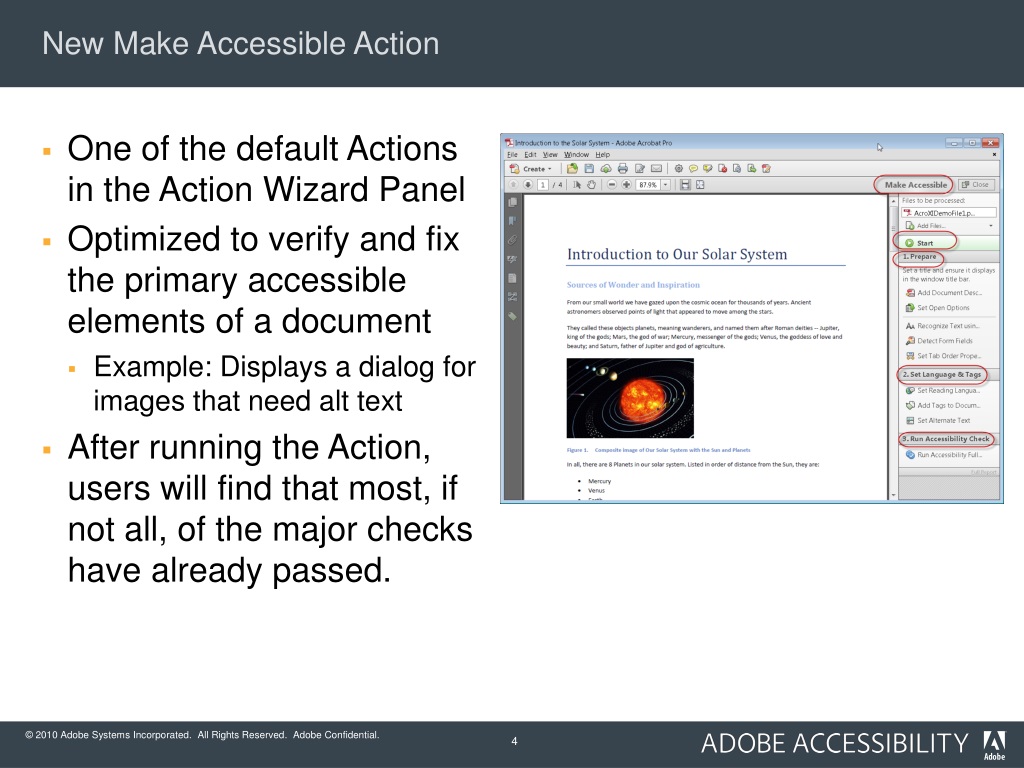Click the yellow sticky note comment icon
Screen dimensions: 1024x768
694,168
